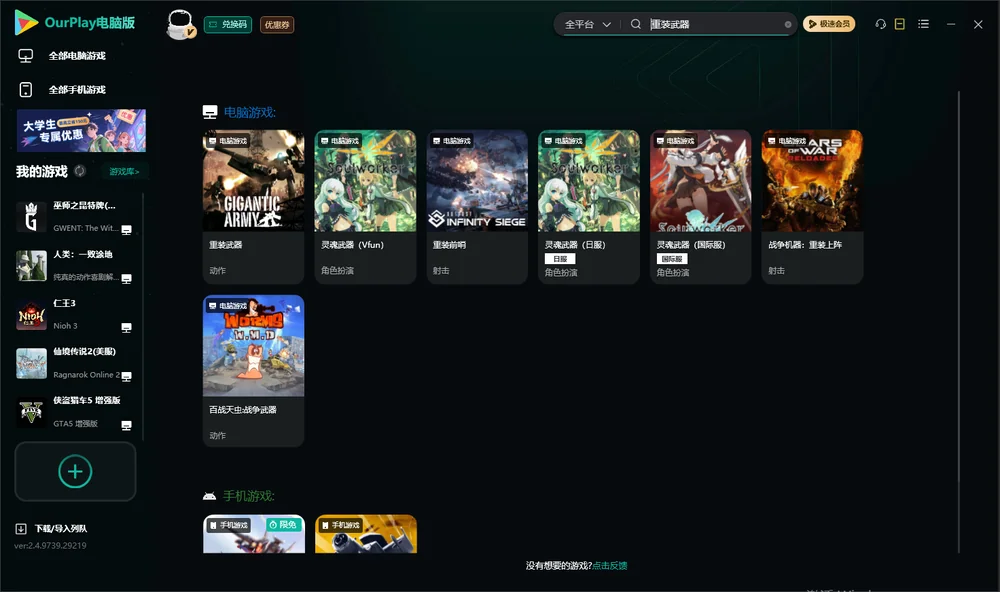The width and height of the screenshot is (1000, 592).
Task: Select 人类:一败涂地 in my games
Action: [75, 266]
